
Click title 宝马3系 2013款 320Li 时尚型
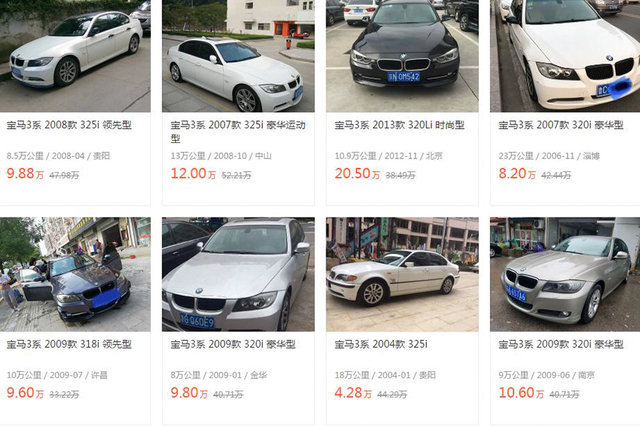[x=399, y=125]
